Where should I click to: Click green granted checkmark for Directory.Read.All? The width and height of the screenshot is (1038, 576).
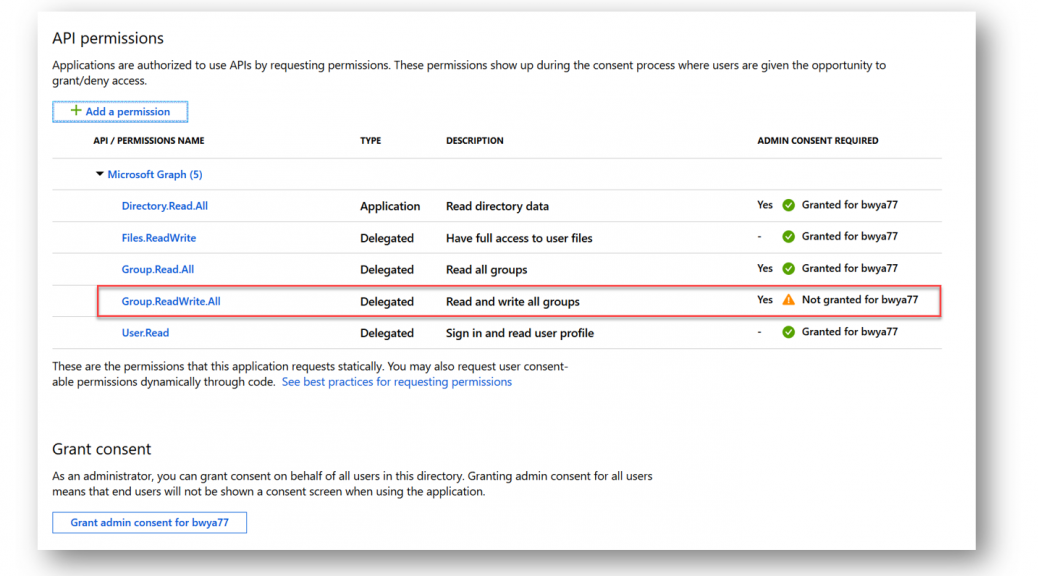click(x=788, y=205)
